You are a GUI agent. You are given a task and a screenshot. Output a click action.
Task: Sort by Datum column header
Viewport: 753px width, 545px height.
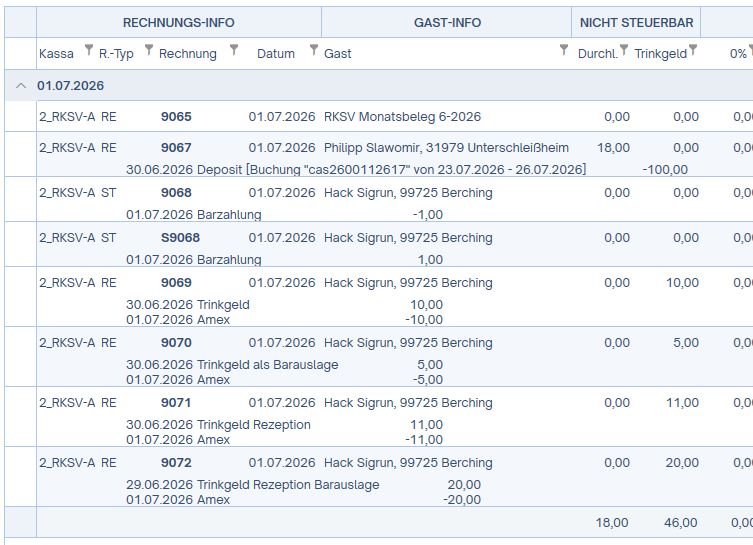[x=276, y=54]
